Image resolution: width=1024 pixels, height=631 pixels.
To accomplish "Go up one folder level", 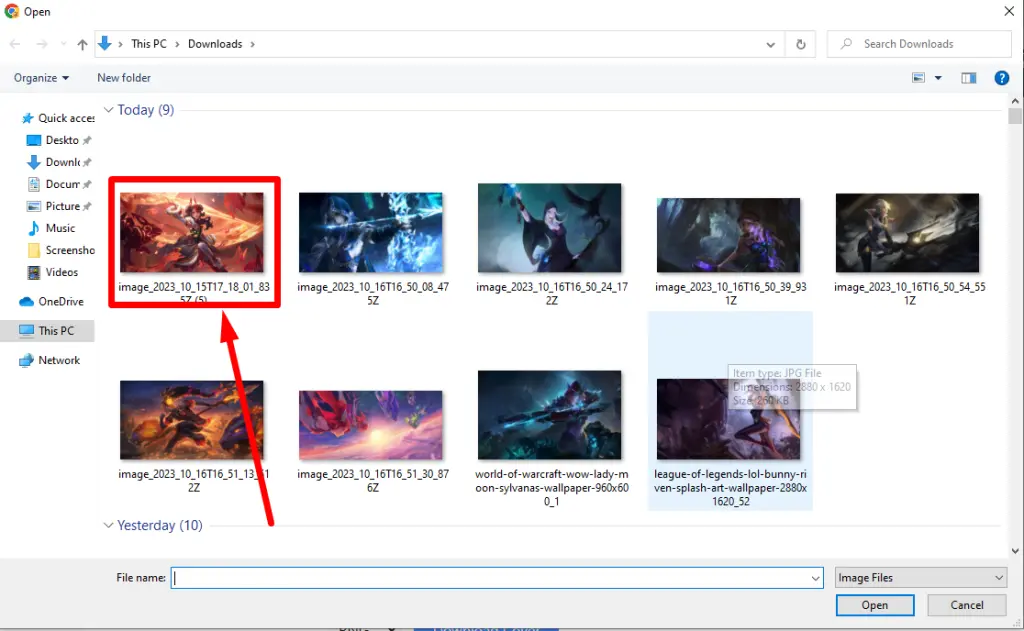I will (82, 44).
